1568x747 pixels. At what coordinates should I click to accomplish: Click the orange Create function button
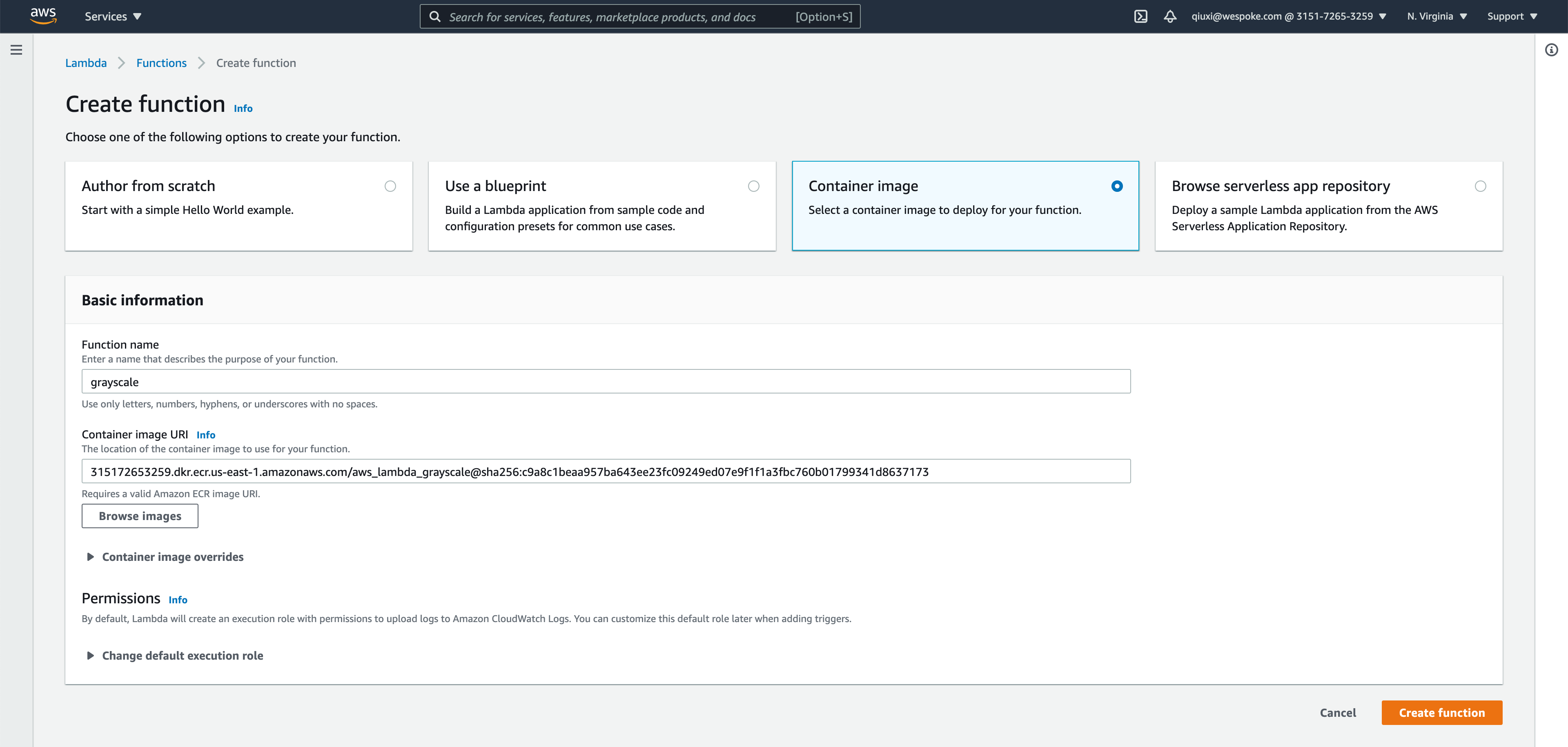click(1441, 712)
